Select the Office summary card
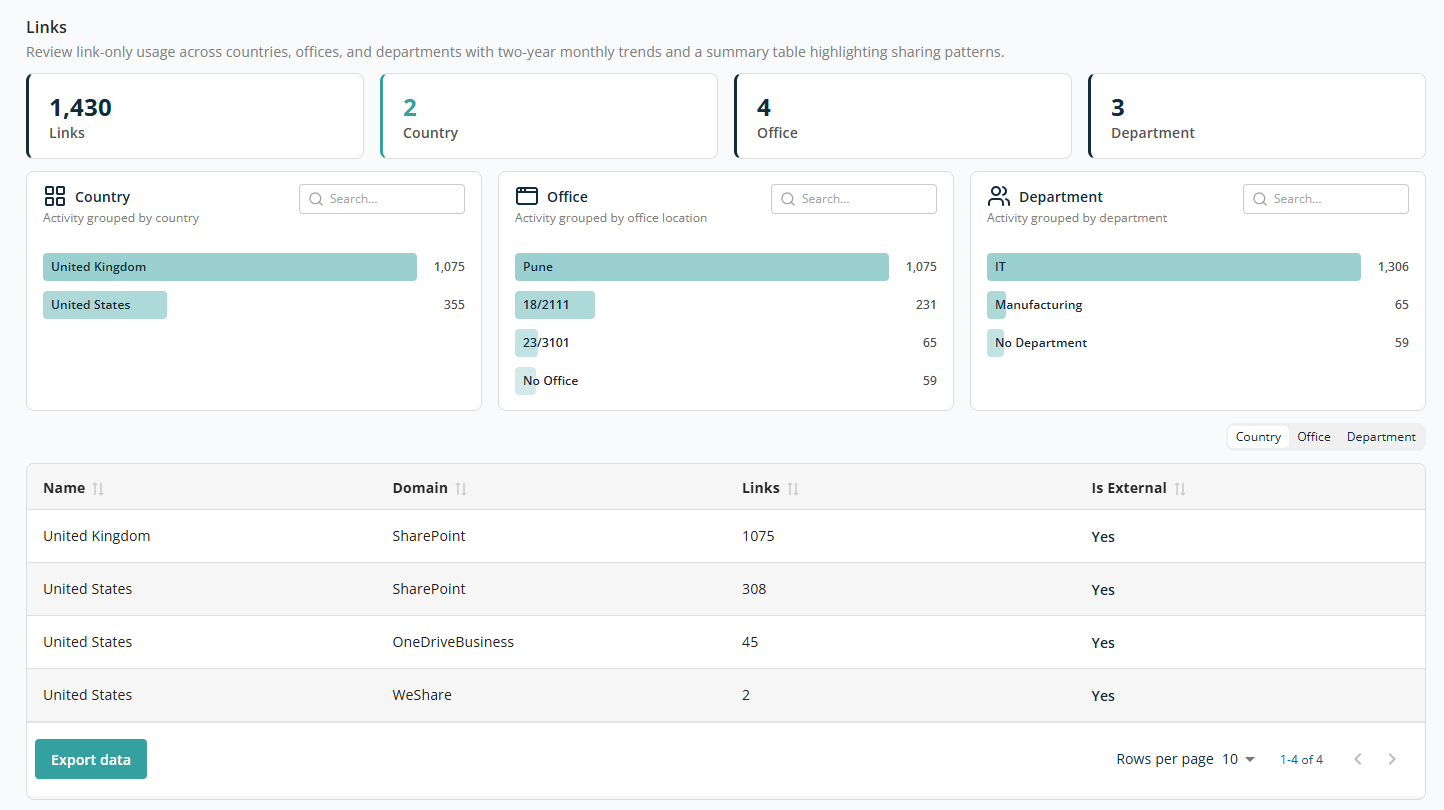Viewport: 1444px width, 810px height. click(x=903, y=116)
